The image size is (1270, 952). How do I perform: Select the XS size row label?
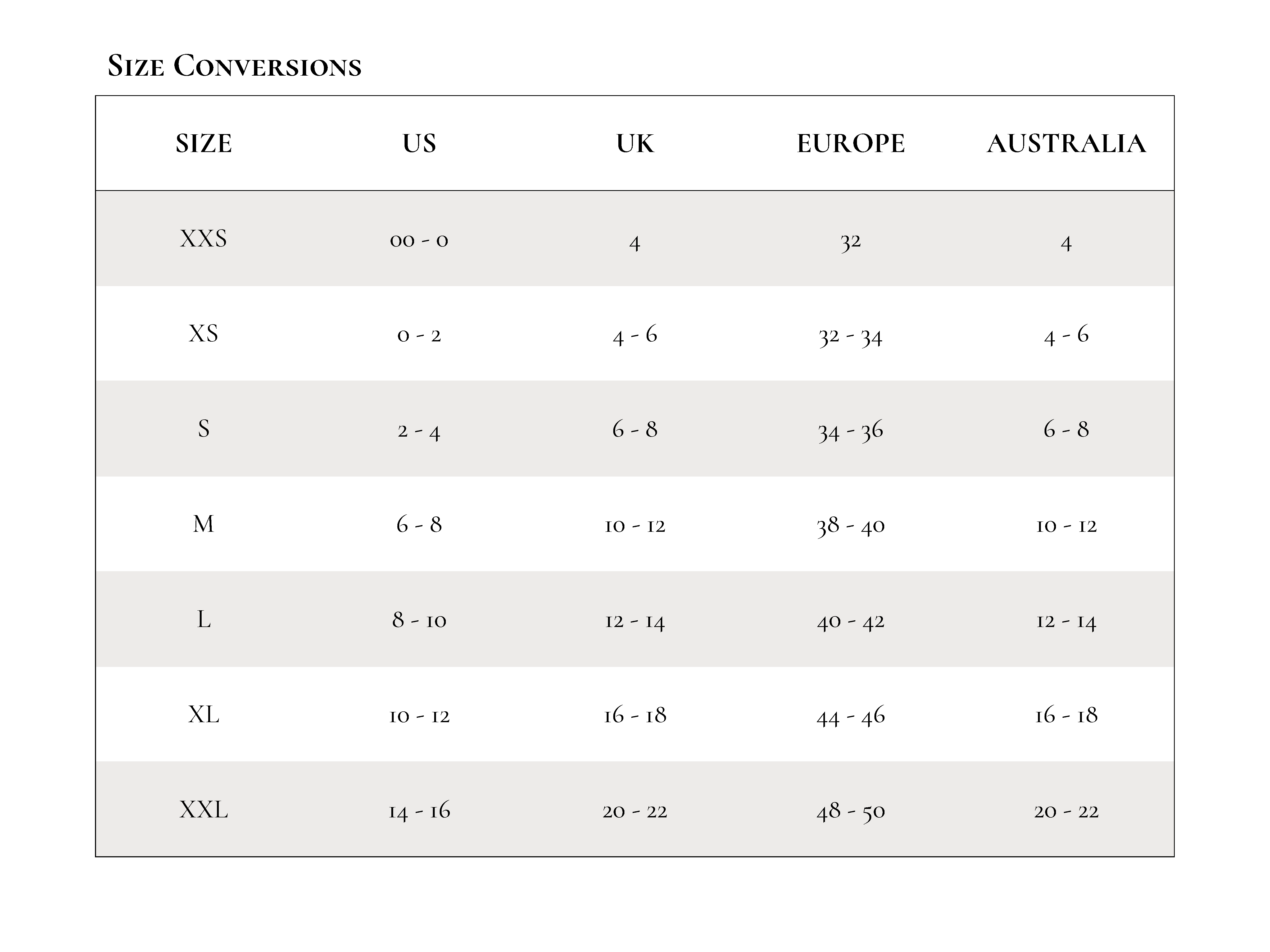tap(204, 334)
